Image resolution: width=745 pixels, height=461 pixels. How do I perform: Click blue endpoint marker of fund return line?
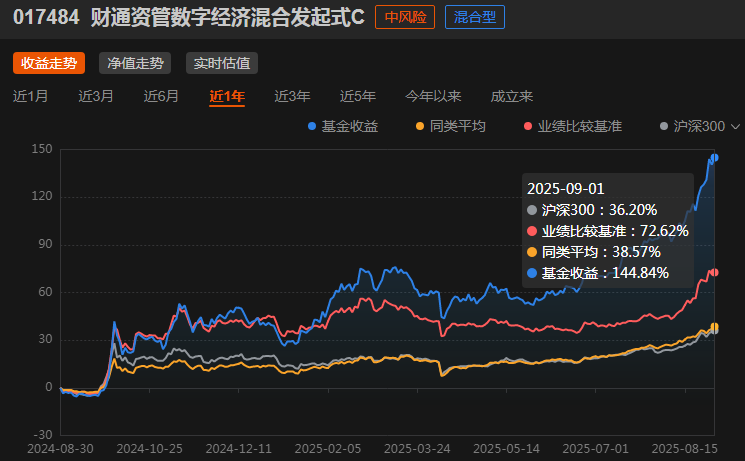pyautogui.click(x=714, y=158)
